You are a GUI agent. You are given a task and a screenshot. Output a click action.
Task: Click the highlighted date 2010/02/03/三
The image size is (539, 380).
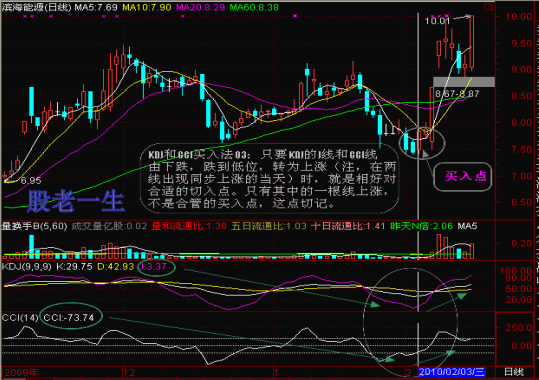click(452, 372)
